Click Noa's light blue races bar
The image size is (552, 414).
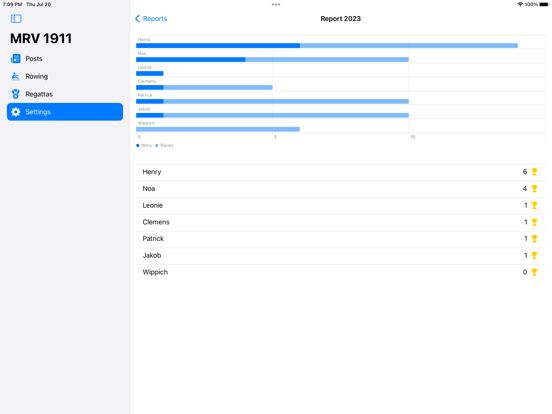coord(327,59)
